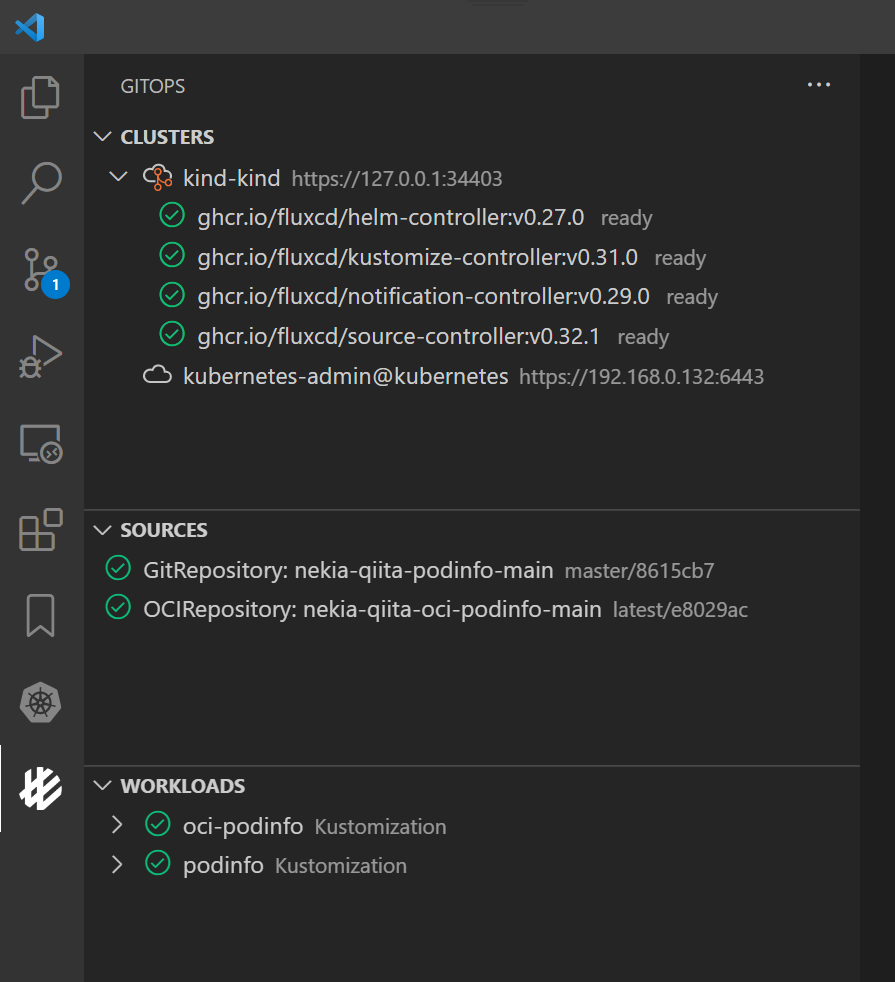895x982 pixels.
Task: Select GitRepository nekia-qiita-podinfo-main source
Action: pos(347,570)
